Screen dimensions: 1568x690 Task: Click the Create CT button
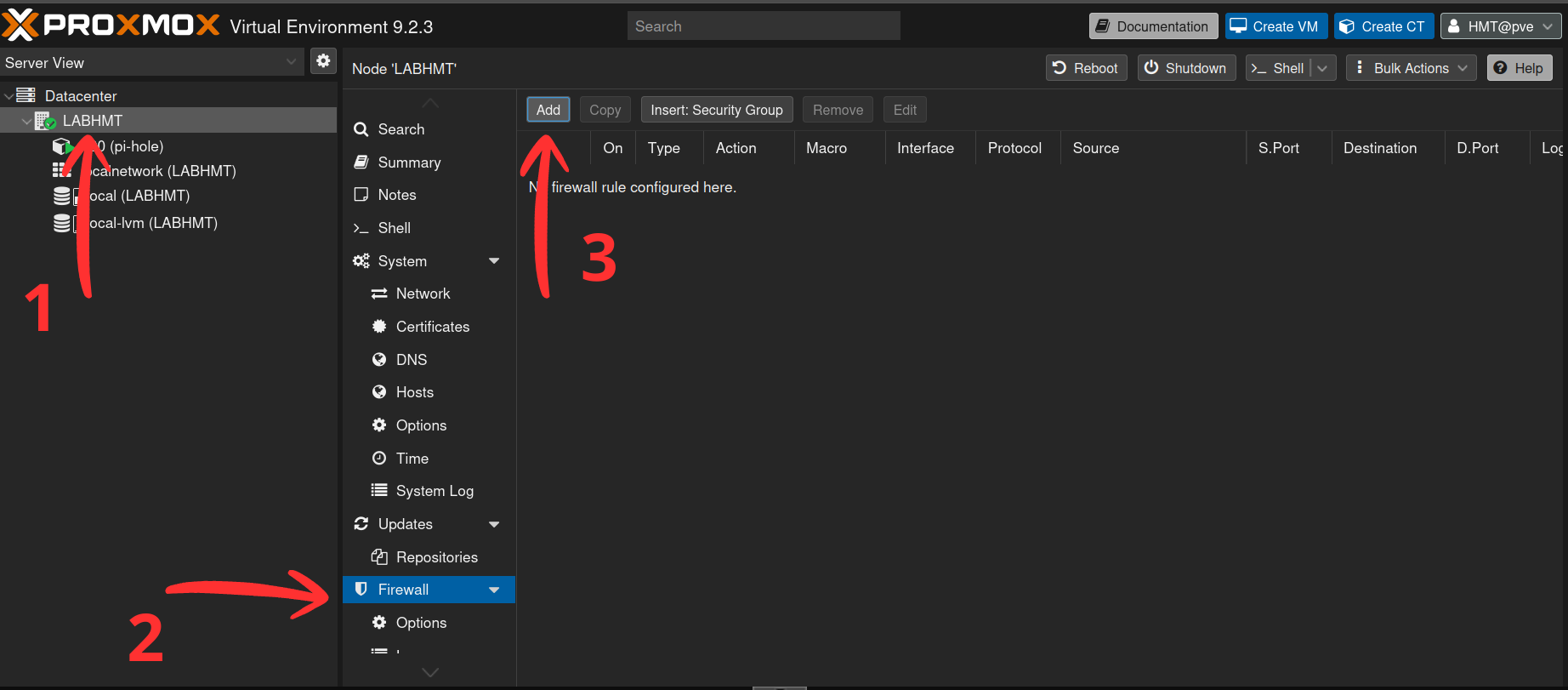pyautogui.click(x=1384, y=26)
